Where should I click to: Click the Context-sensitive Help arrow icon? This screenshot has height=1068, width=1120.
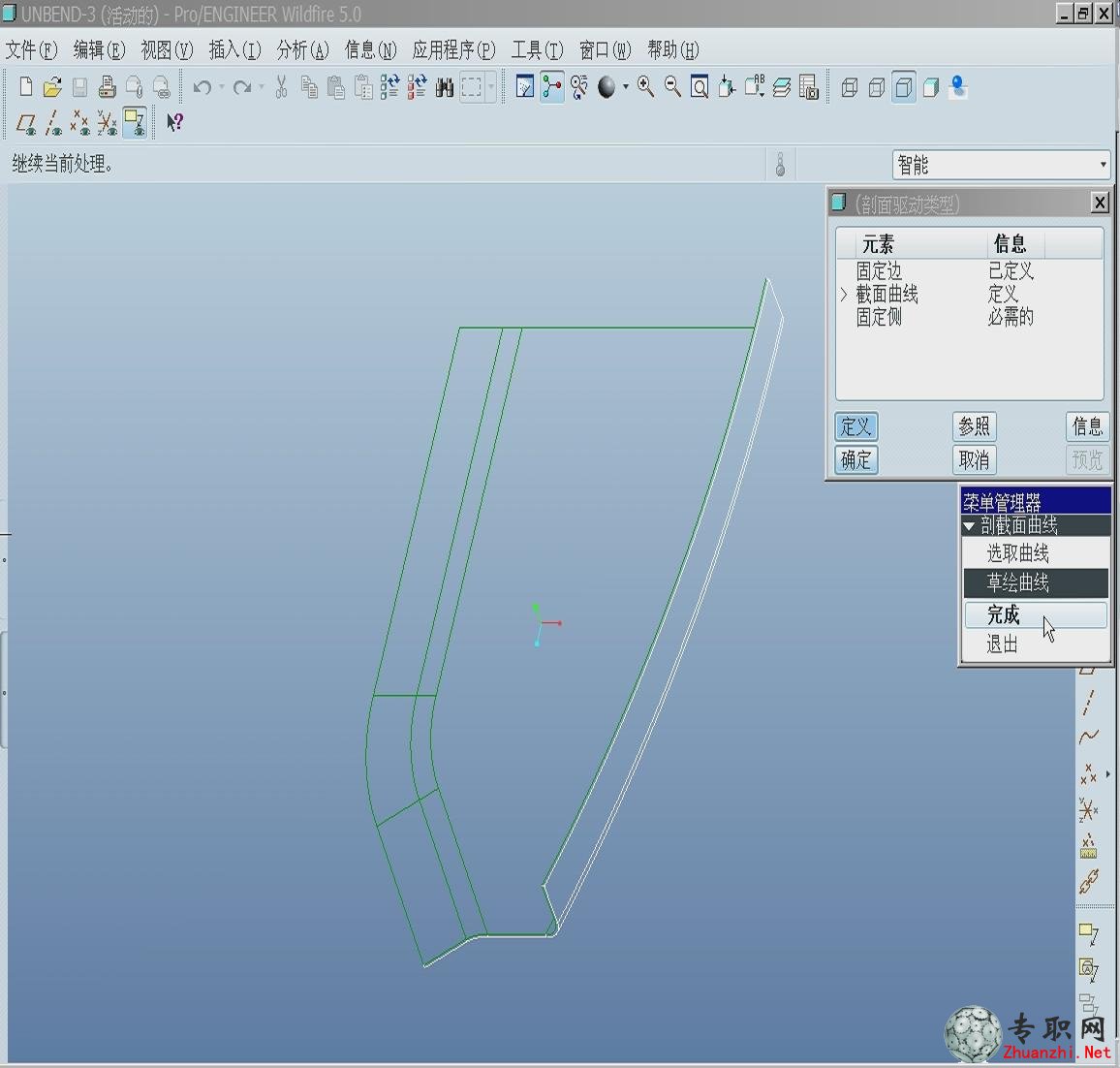tap(174, 123)
